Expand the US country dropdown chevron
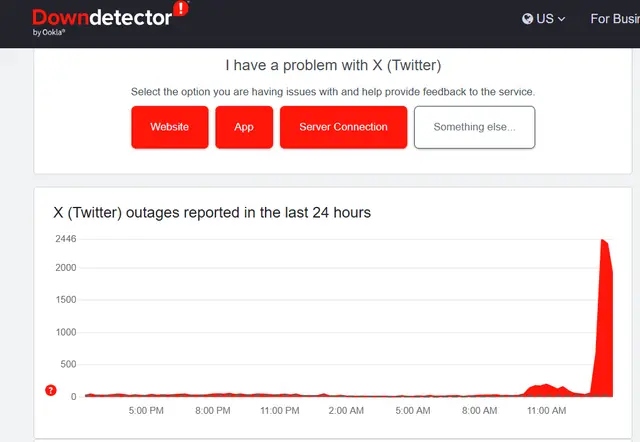This screenshot has width=640, height=442. pyautogui.click(x=562, y=19)
